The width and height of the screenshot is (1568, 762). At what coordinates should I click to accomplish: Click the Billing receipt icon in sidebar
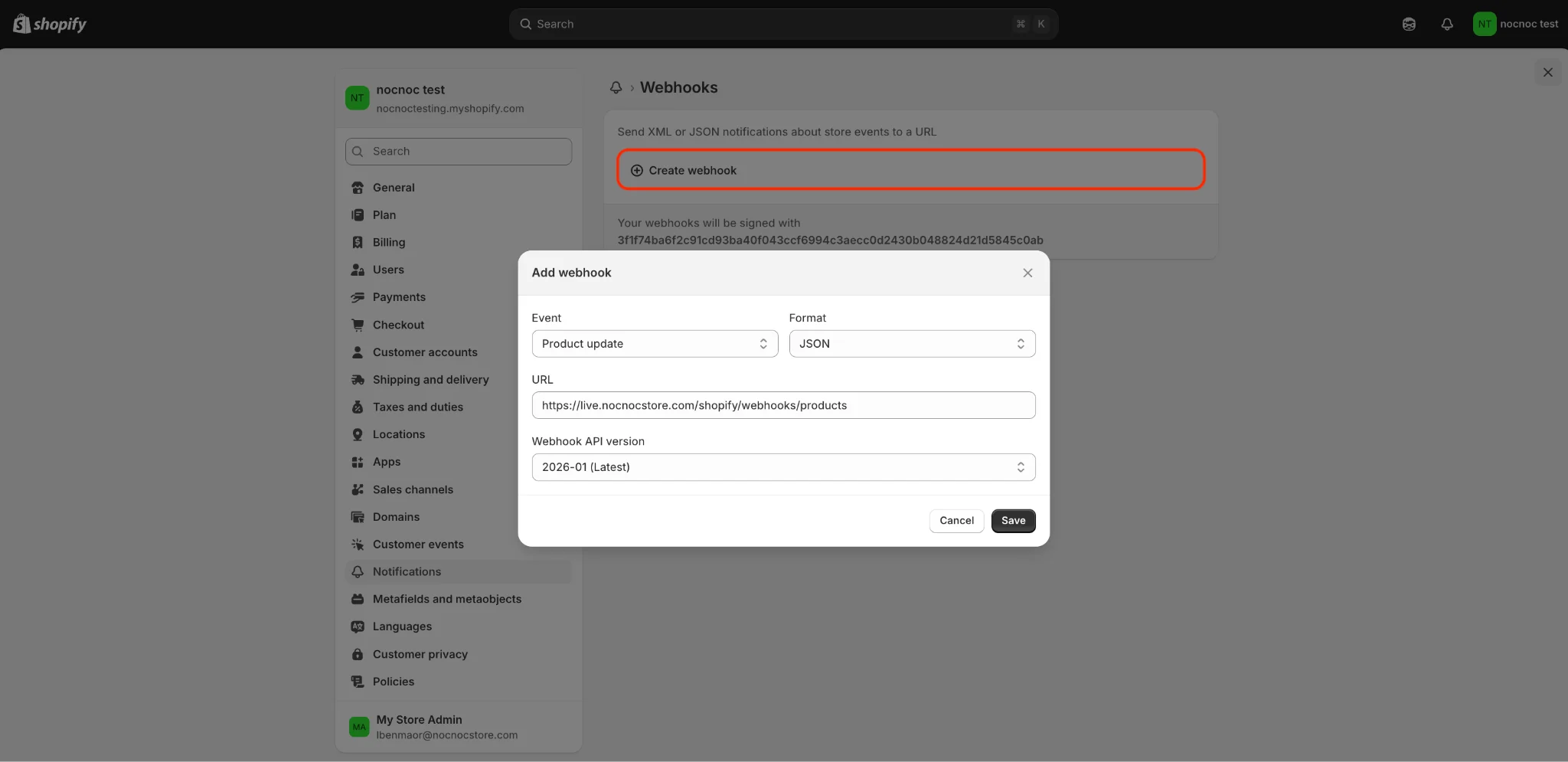[x=358, y=242]
